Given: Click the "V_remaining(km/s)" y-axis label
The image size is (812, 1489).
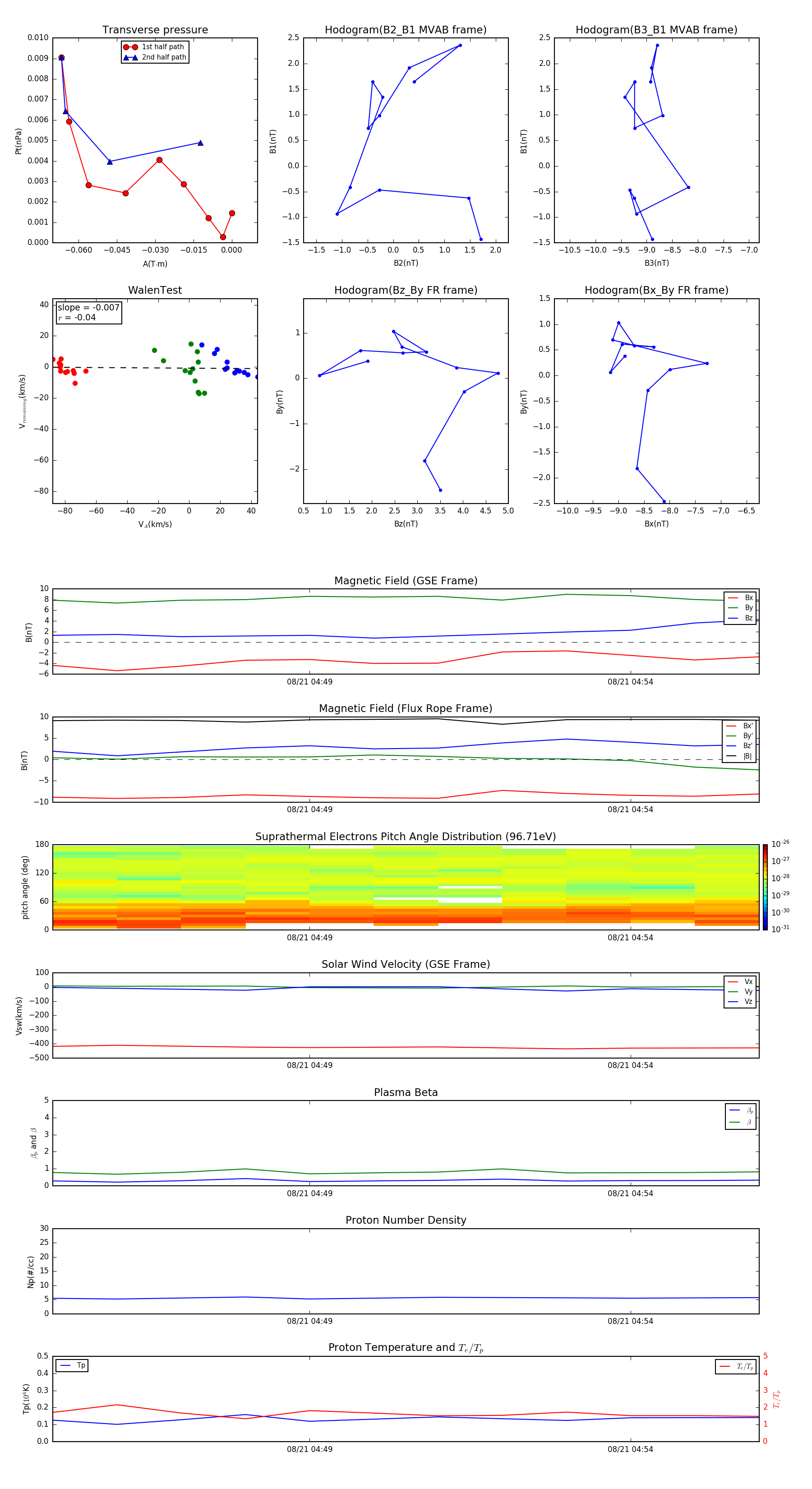Looking at the screenshot, I should (22, 401).
